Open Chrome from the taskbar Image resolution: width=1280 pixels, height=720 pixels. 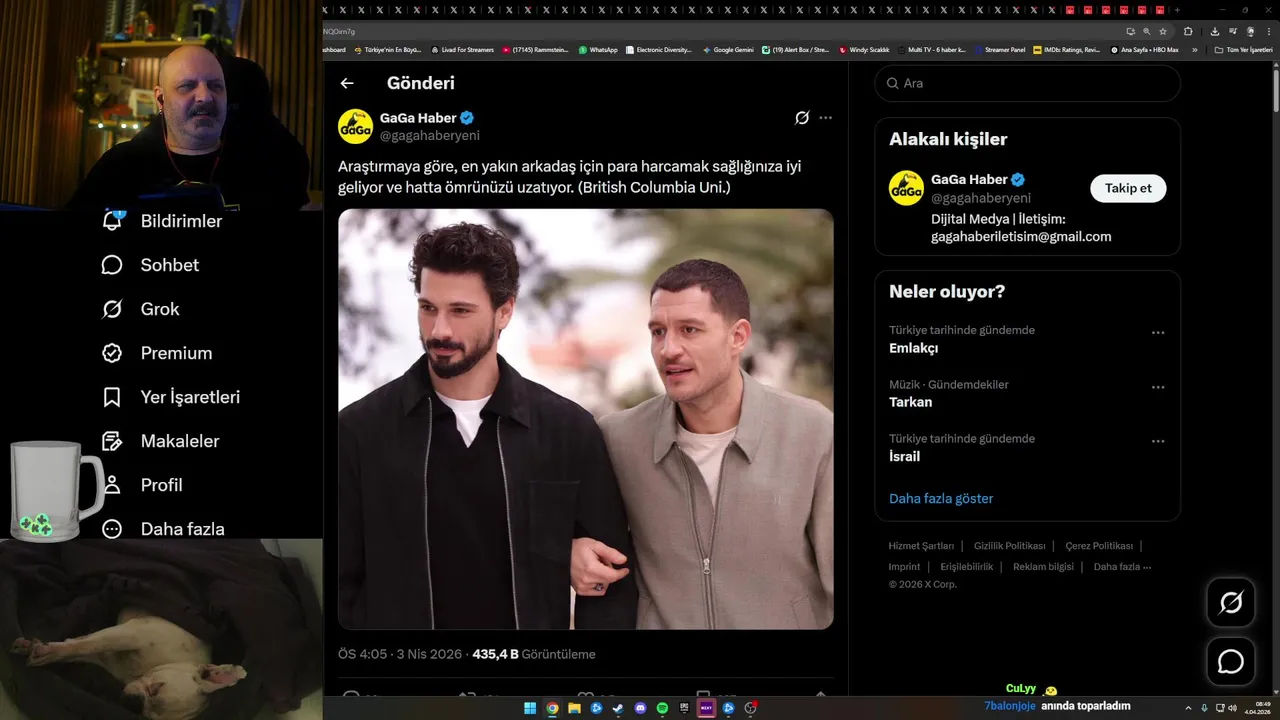tap(552, 708)
